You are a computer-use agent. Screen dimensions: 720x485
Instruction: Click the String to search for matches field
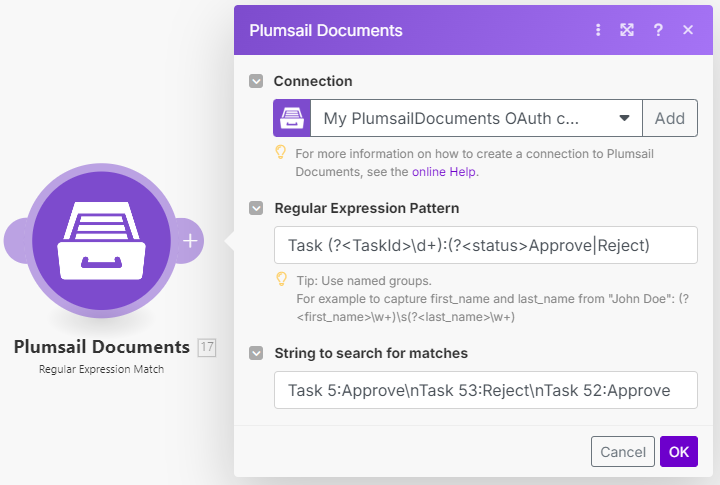tap(486, 390)
